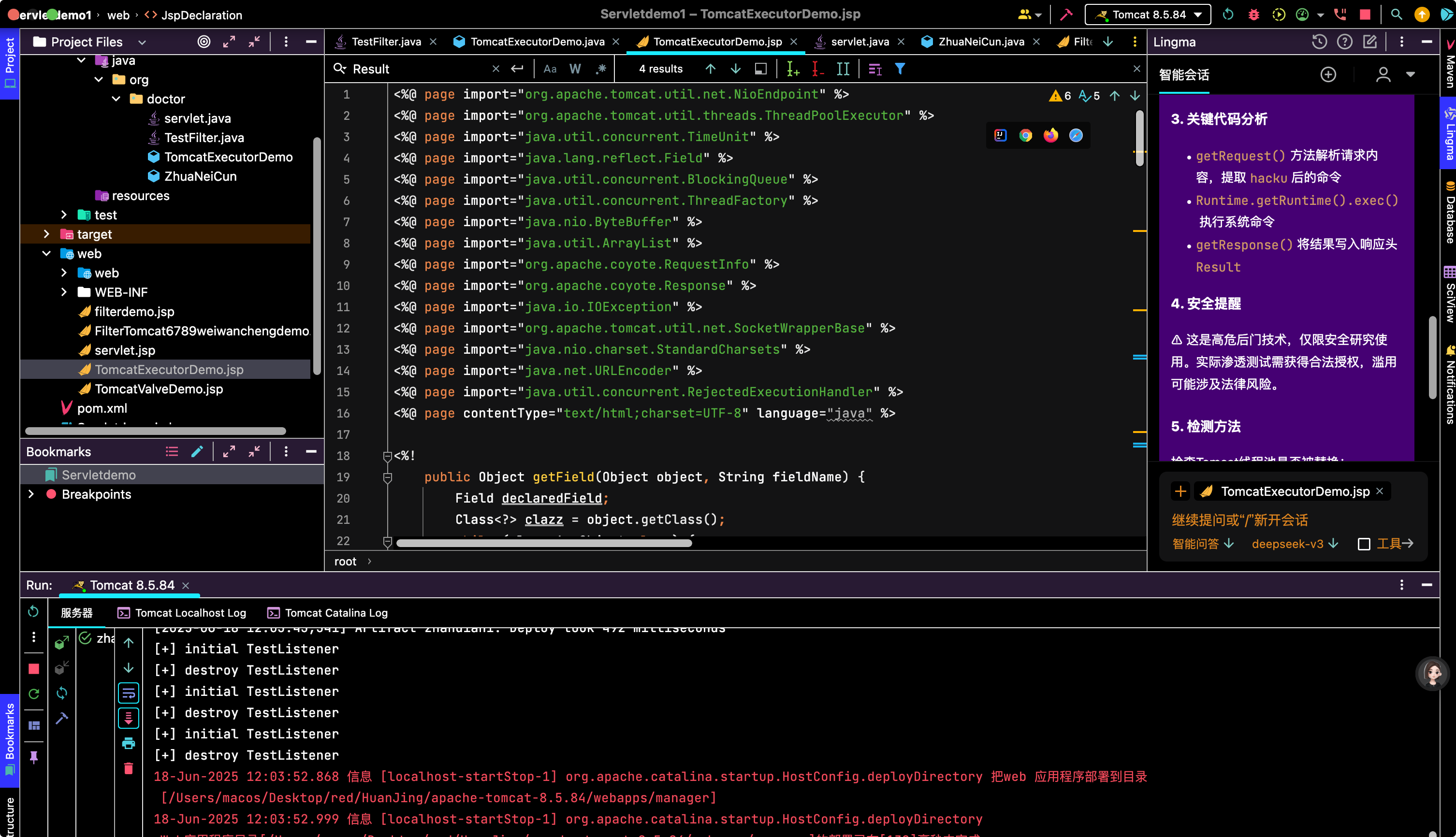Image resolution: width=1456 pixels, height=837 pixels.
Task: Expand the test folder
Action: 63,215
